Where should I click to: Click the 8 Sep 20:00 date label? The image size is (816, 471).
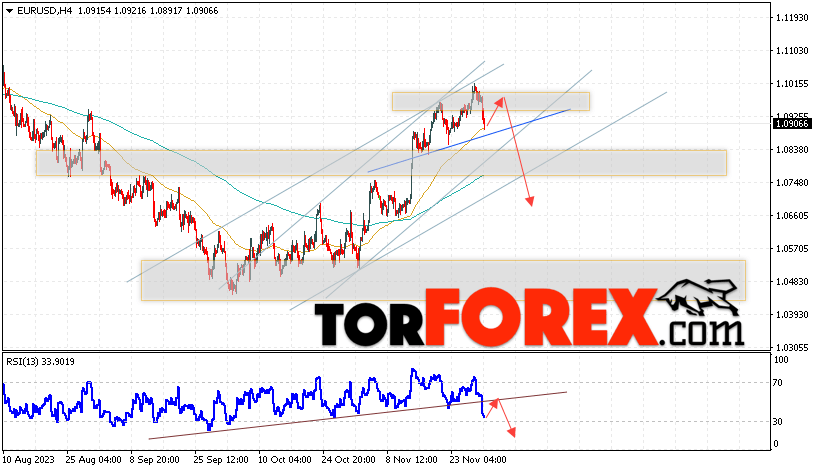[155, 460]
